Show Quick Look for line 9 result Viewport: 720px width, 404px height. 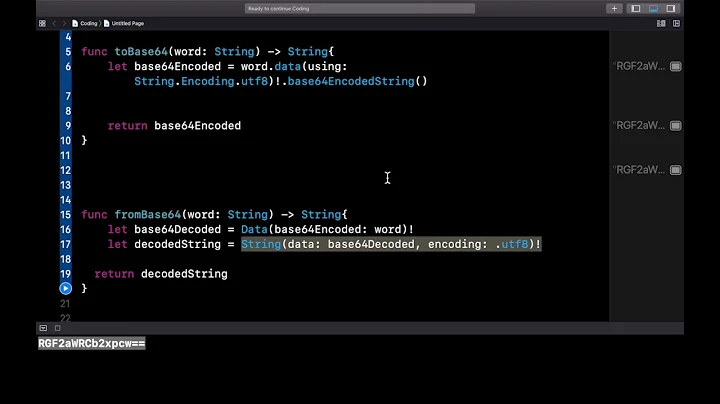(675, 126)
